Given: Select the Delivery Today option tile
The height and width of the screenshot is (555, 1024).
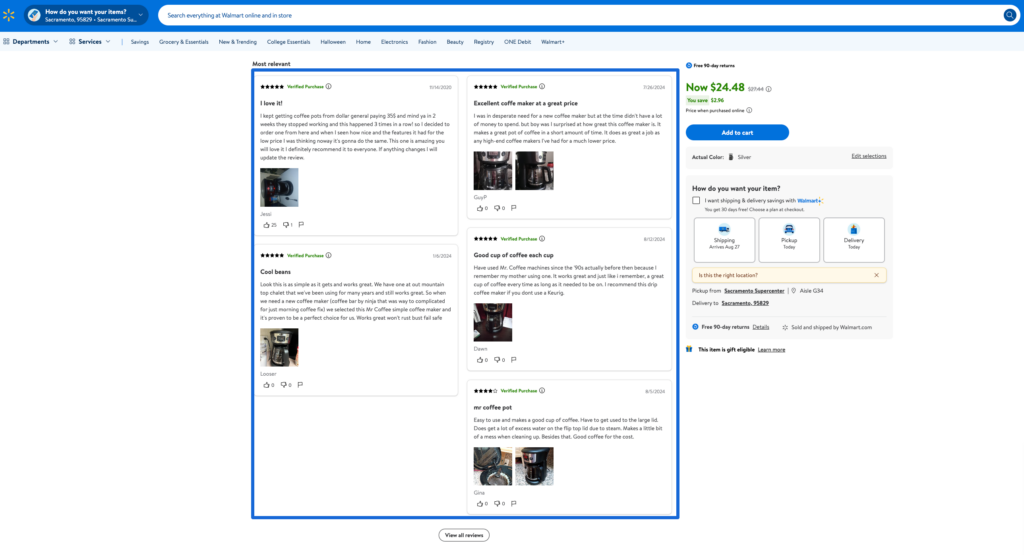Looking at the screenshot, I should pyautogui.click(x=854, y=240).
